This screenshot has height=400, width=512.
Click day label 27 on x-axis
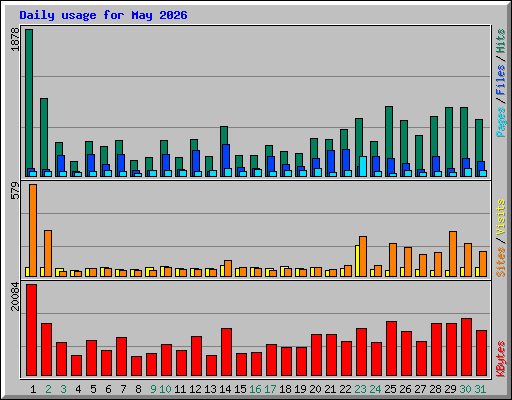(420, 389)
